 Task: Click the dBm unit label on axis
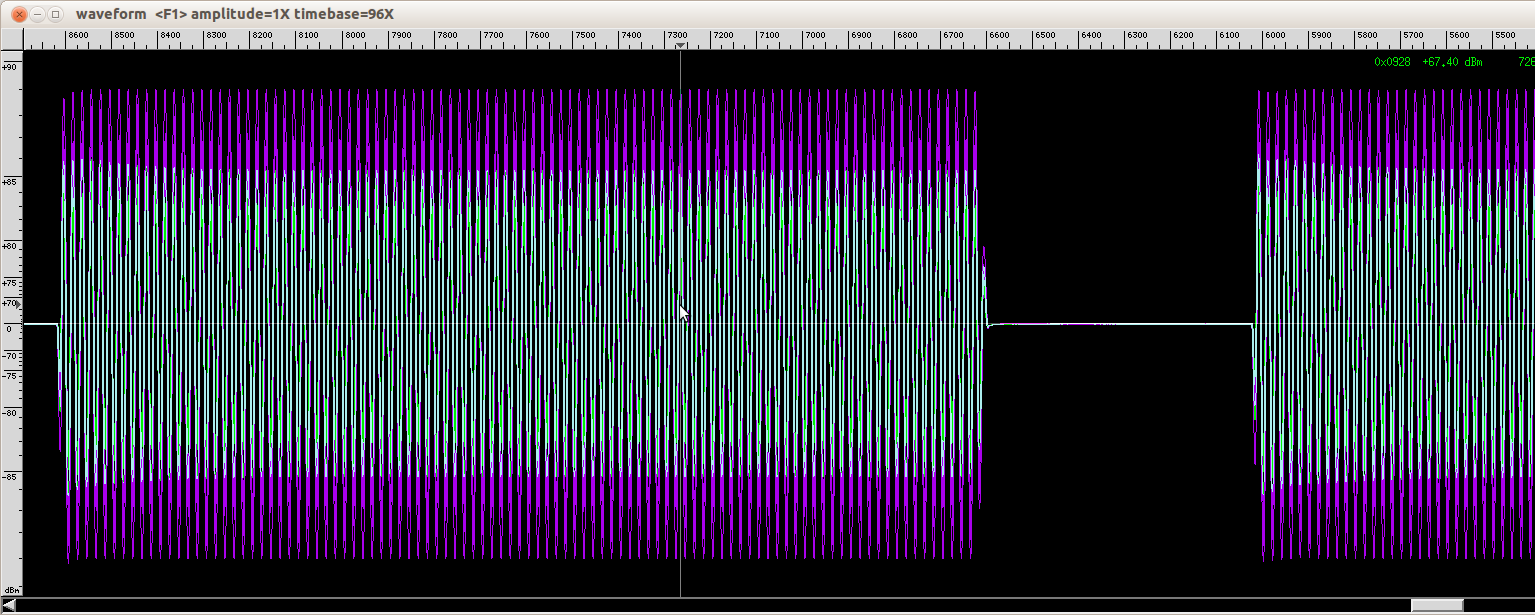coord(12,590)
